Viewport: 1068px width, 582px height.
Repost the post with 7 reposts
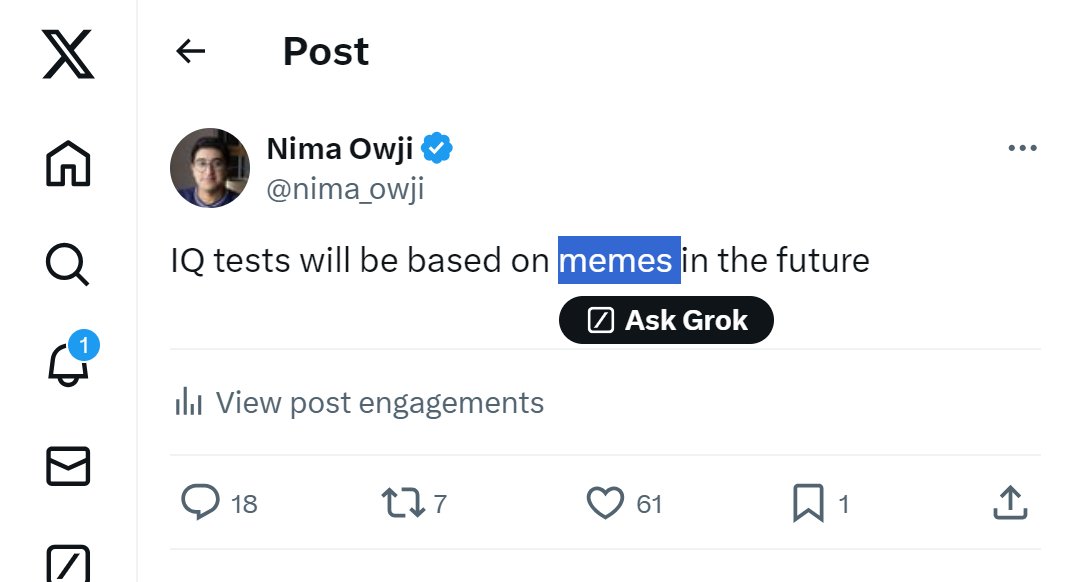403,503
